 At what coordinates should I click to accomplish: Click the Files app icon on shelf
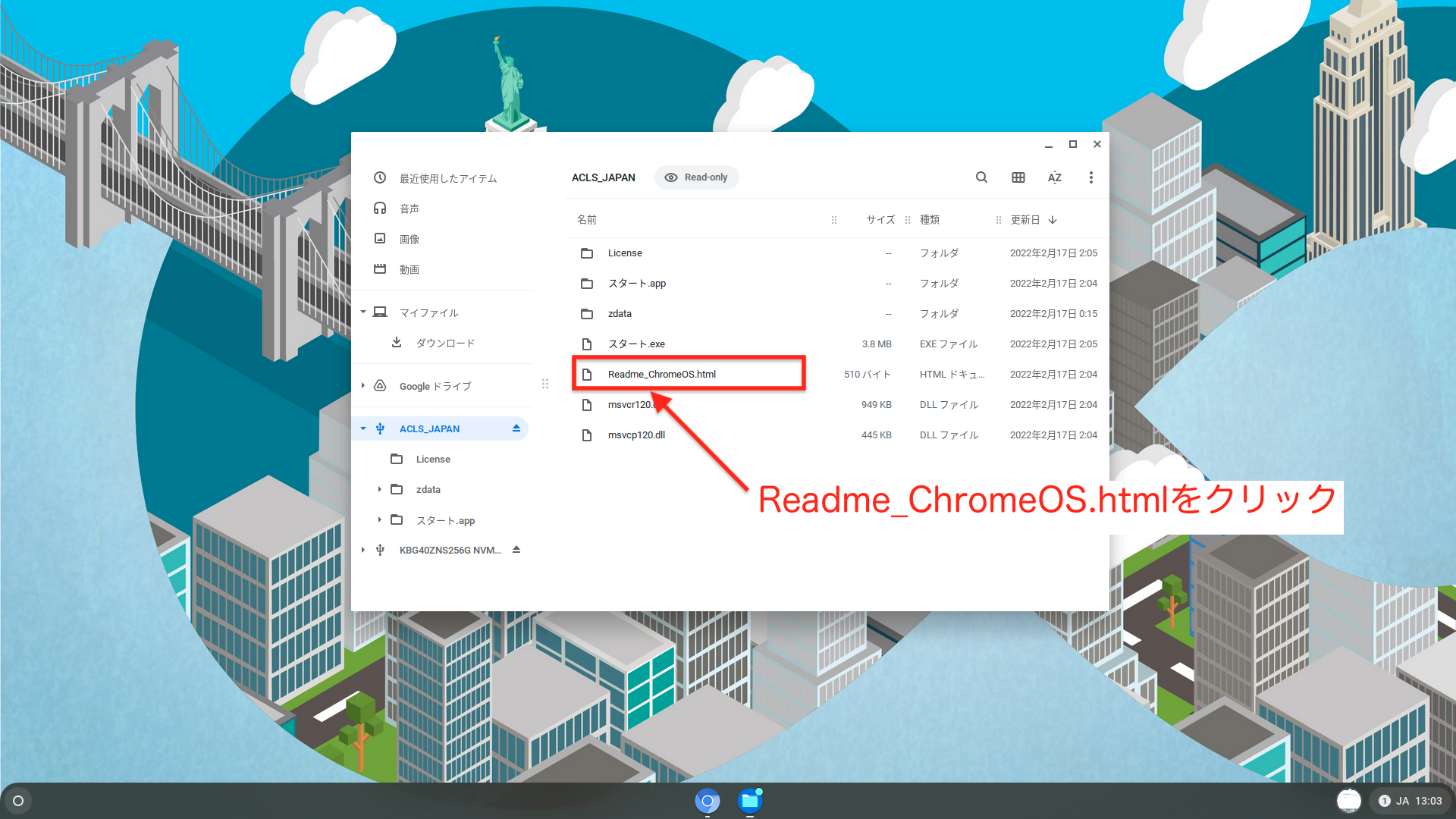750,801
